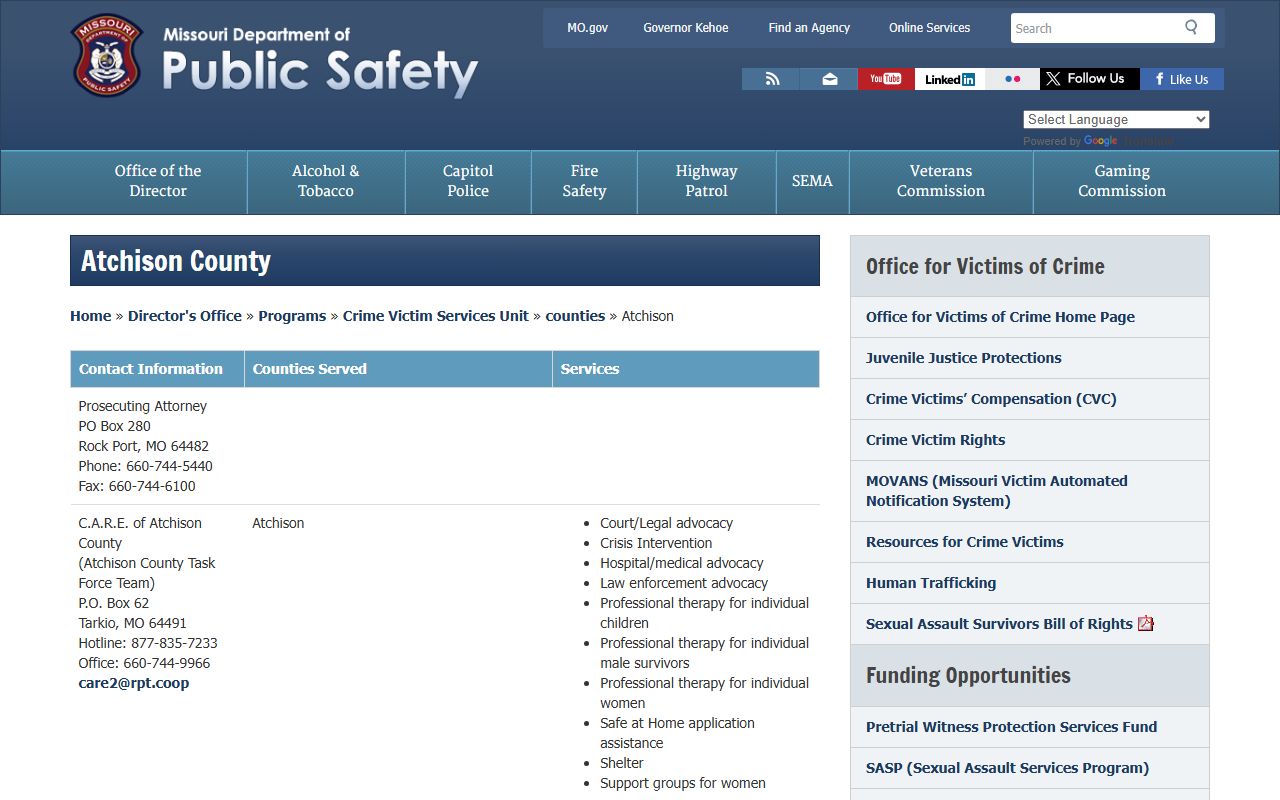
Task: Focus the Search input field
Action: (x=1095, y=28)
